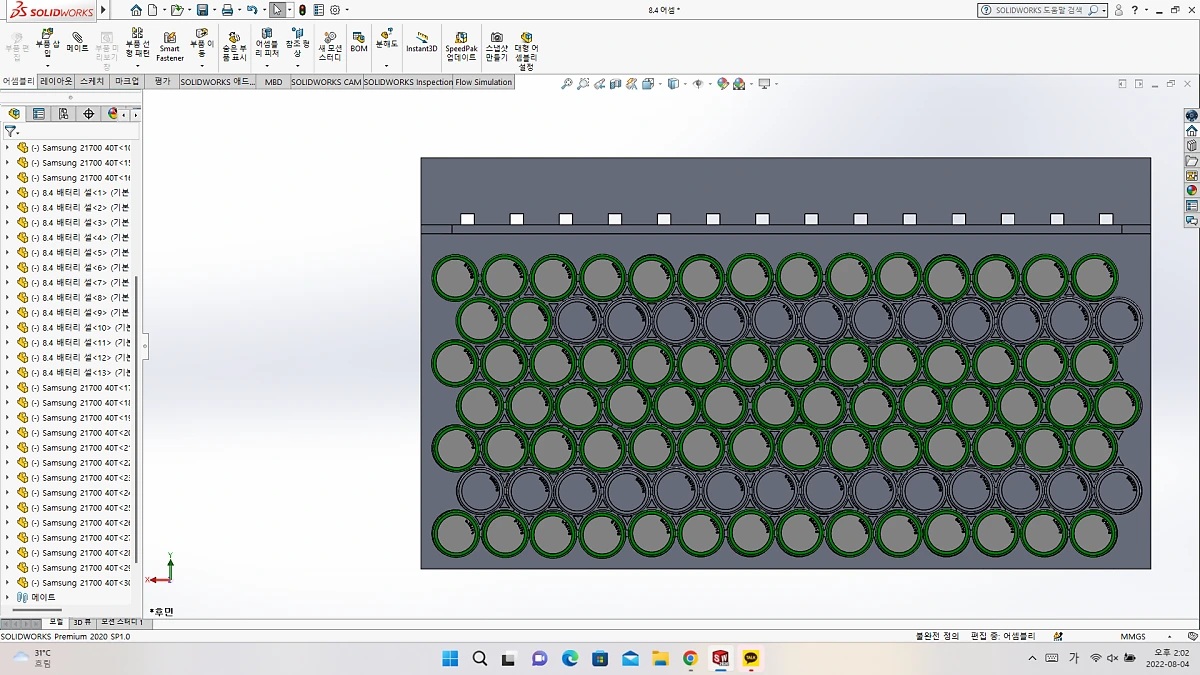Image resolution: width=1200 pixels, height=675 pixels.
Task: Open dropdown under 부품 삽입
Action: (x=46, y=66)
